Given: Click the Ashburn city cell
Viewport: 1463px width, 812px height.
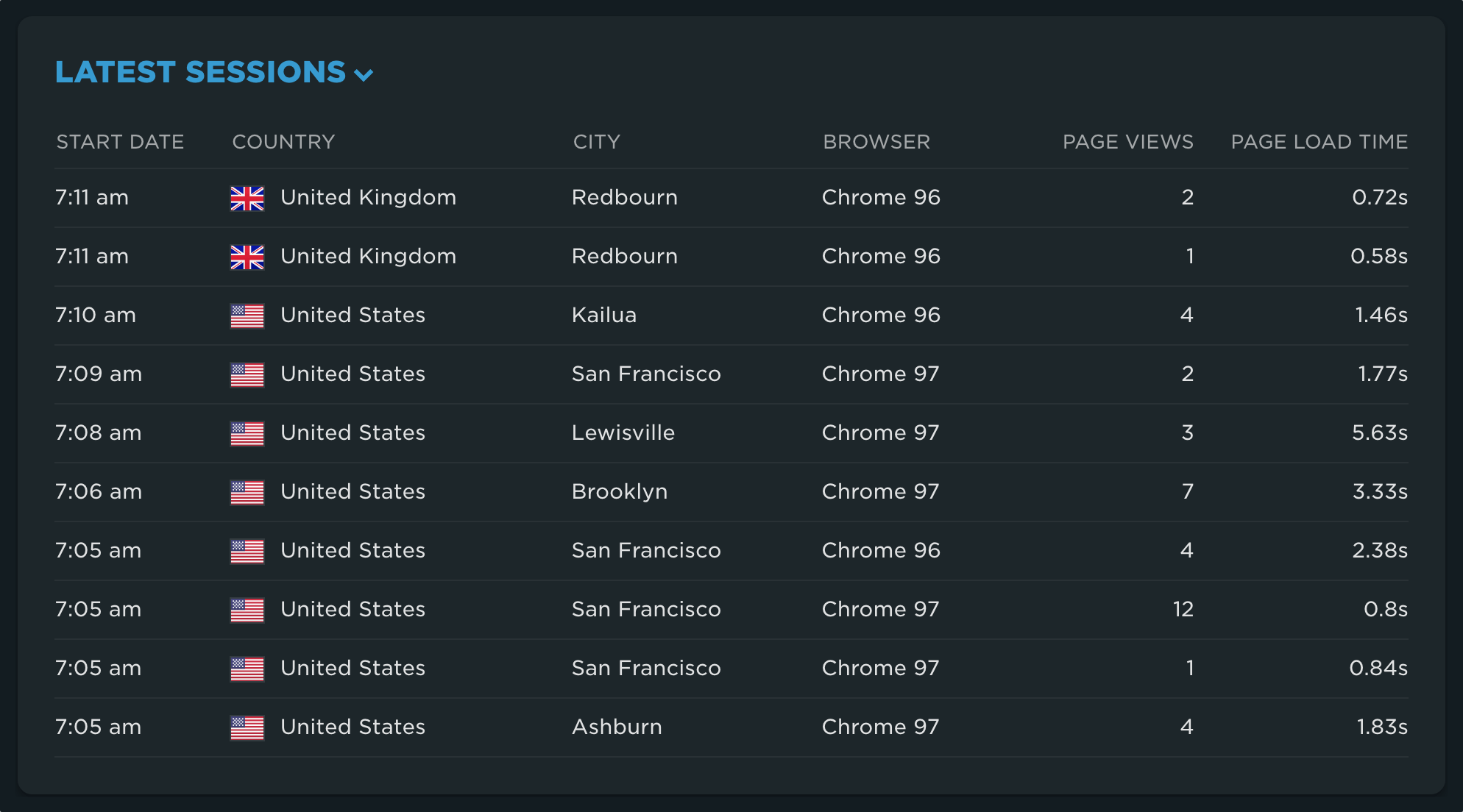Looking at the screenshot, I should pos(617,727).
